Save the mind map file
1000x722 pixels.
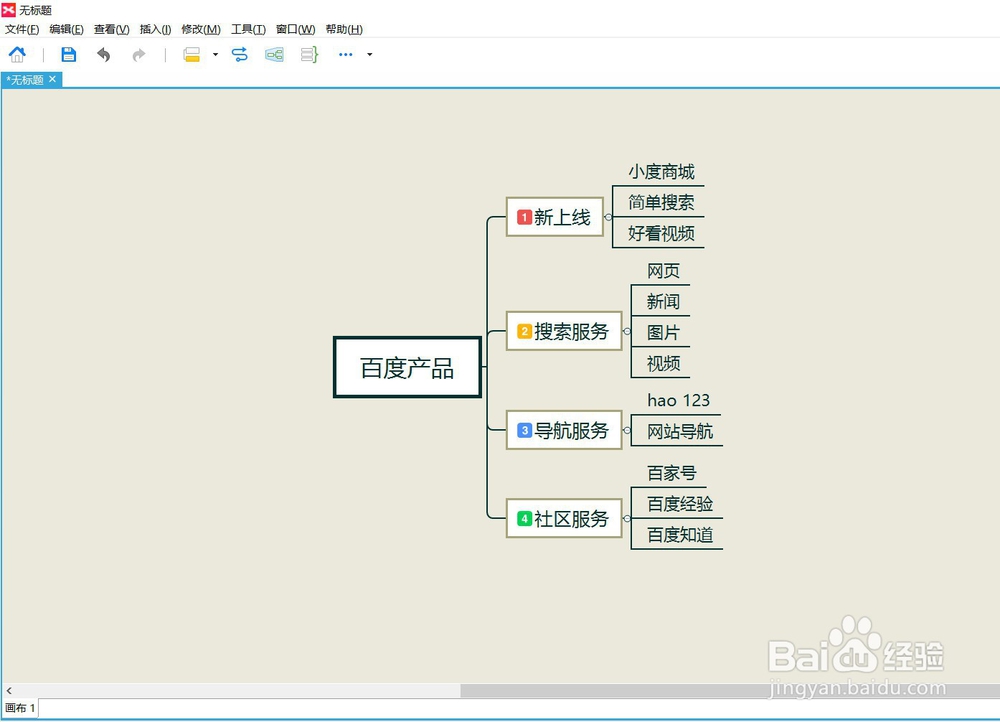tap(68, 54)
